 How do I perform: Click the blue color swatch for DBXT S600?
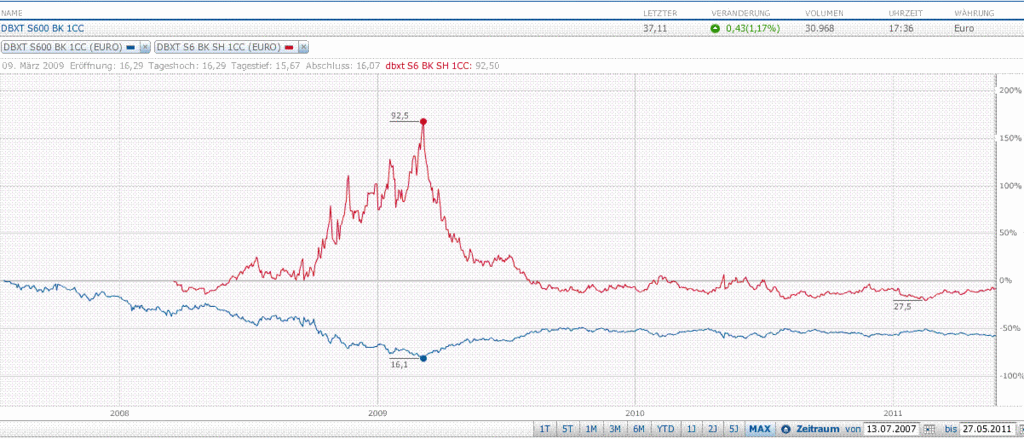click(131, 47)
